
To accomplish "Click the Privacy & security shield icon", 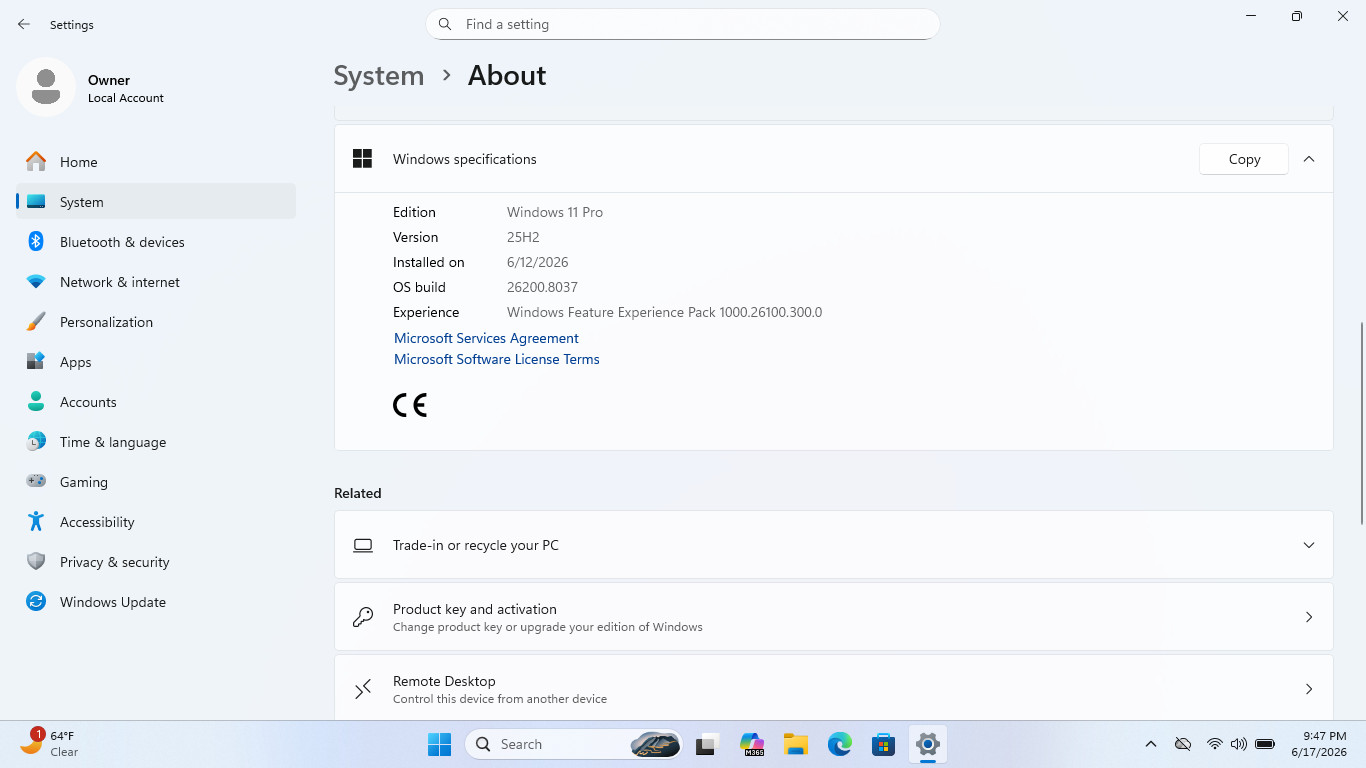I will 36,562.
